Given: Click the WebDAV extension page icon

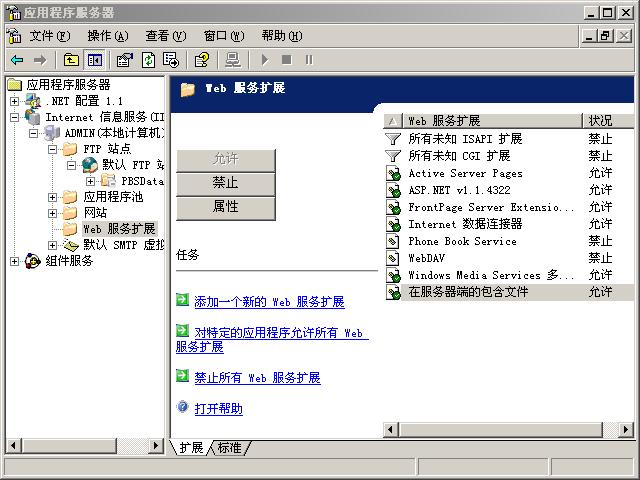Looking at the screenshot, I should click(x=393, y=258).
